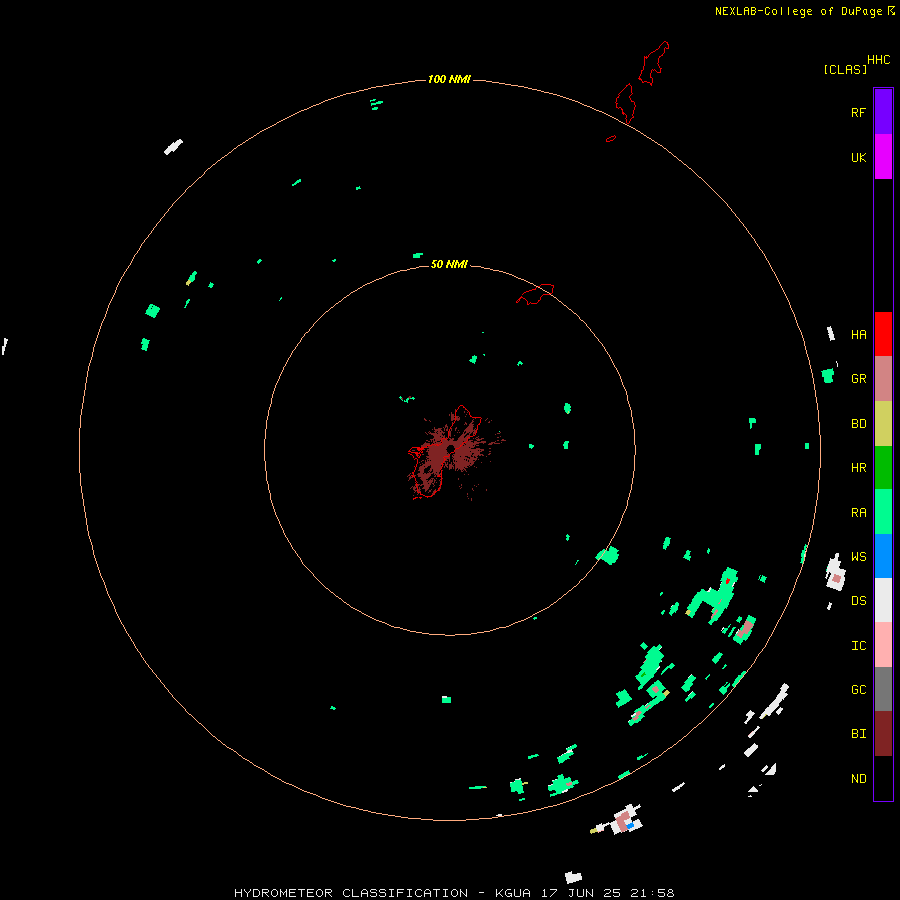Click the WS legend label
Screen dimensions: 900x900
[x=859, y=557]
